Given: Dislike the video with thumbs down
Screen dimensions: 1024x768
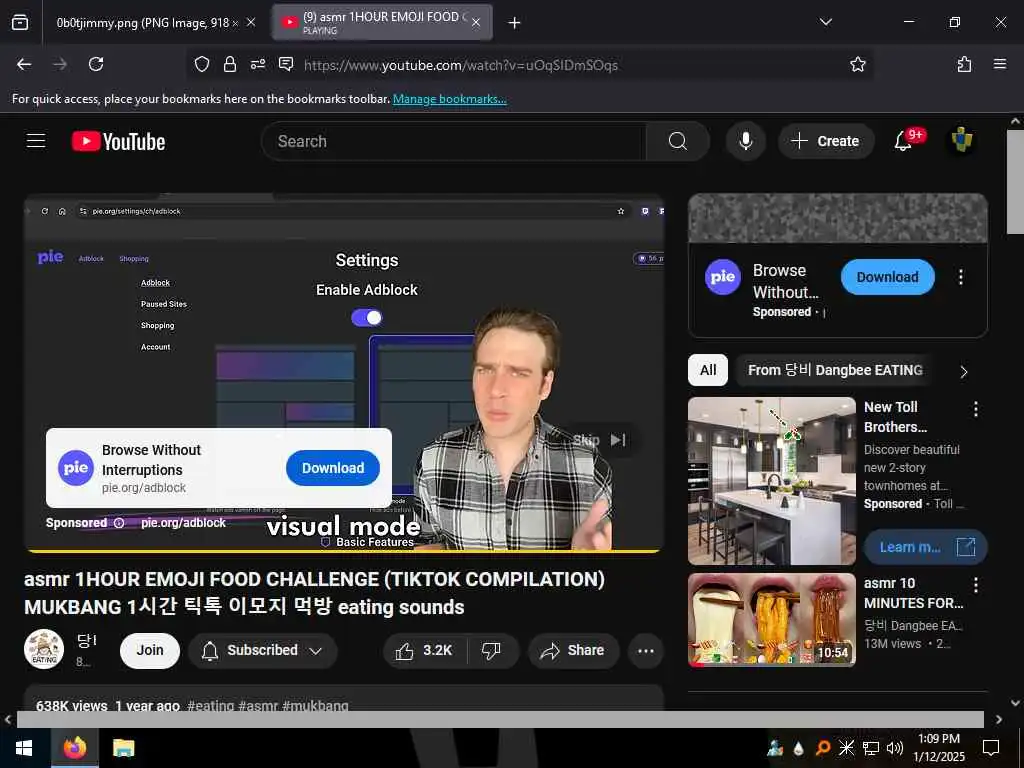Looking at the screenshot, I should pos(491,650).
